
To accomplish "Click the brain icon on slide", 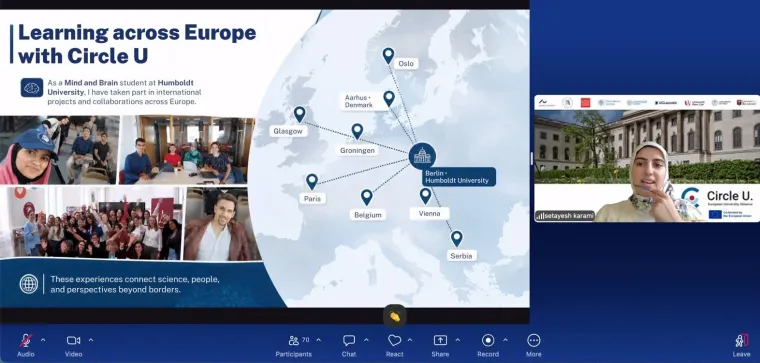I will point(32,88).
